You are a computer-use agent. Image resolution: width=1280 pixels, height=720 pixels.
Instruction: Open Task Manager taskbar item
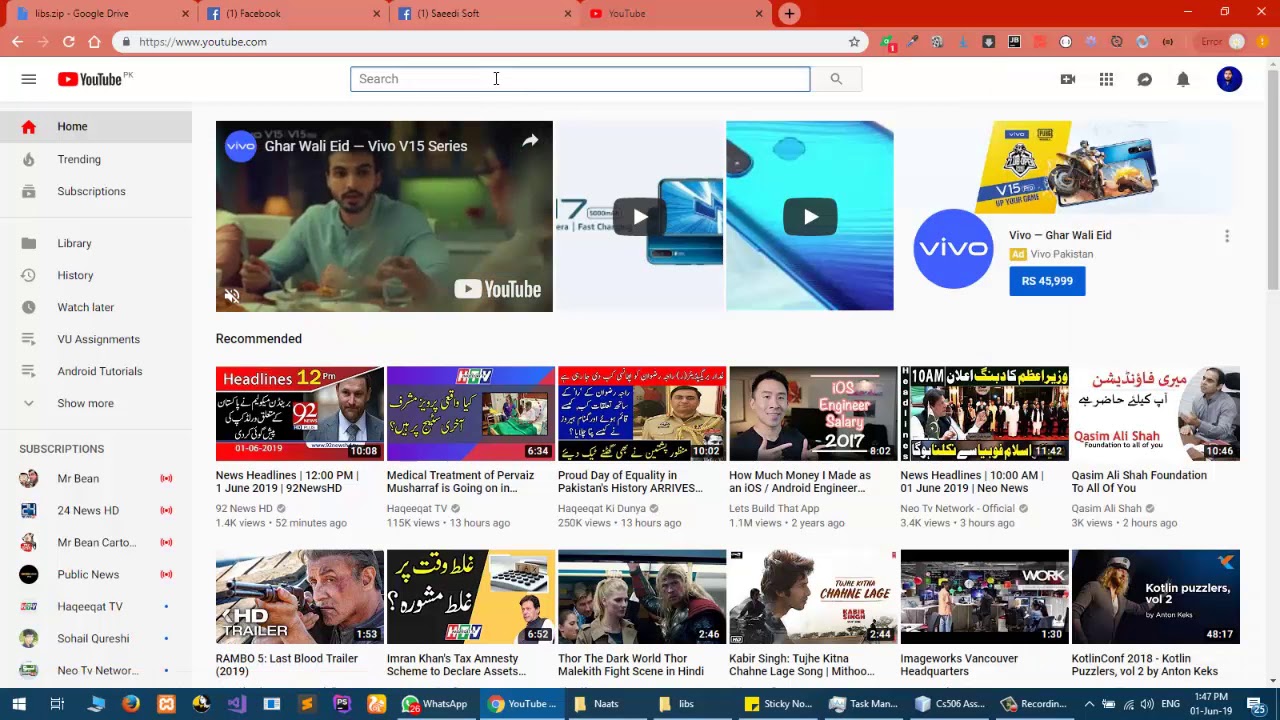[x=864, y=704]
